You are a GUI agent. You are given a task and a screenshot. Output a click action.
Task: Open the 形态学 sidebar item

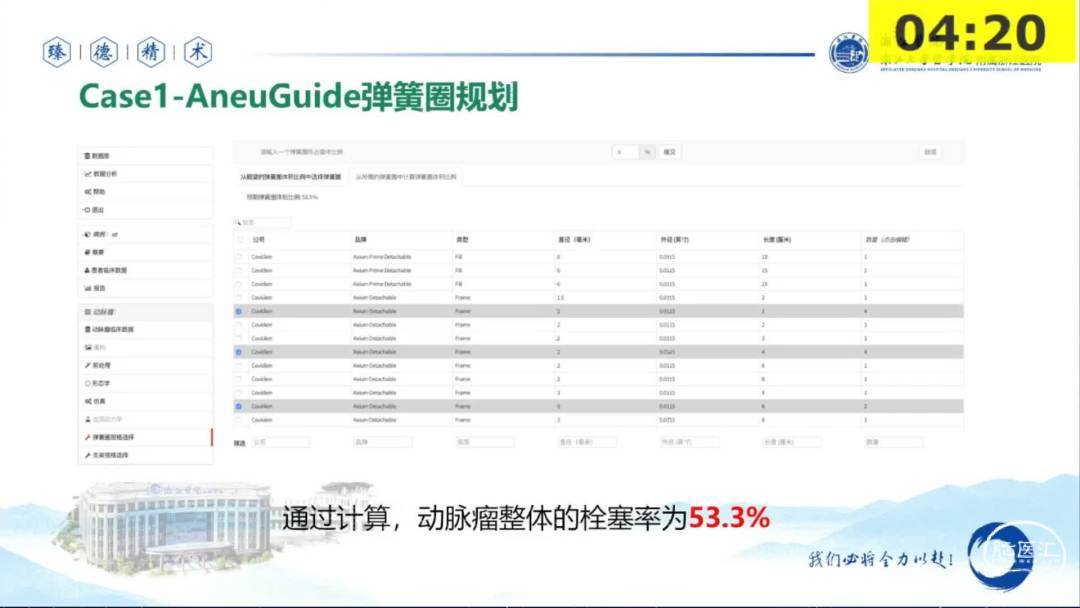pos(145,384)
